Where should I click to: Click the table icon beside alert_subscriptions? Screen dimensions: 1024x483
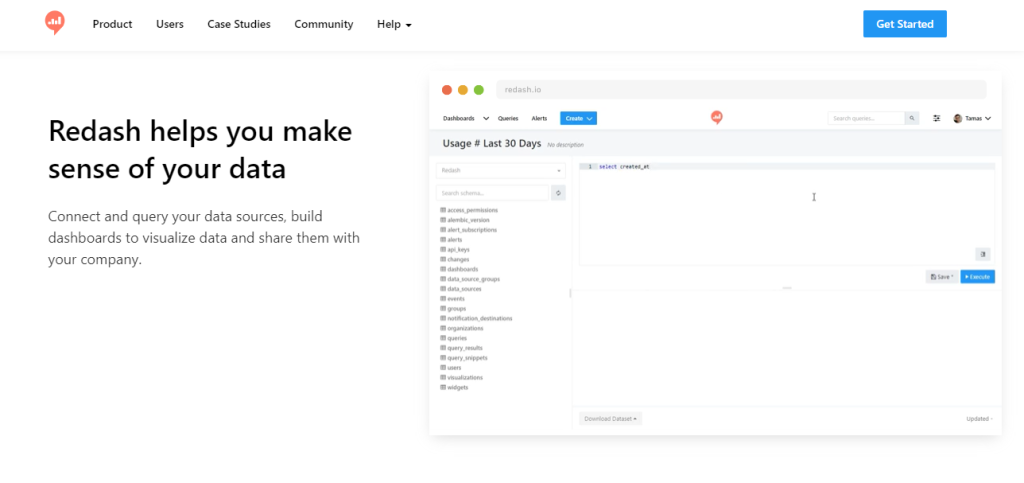point(443,230)
